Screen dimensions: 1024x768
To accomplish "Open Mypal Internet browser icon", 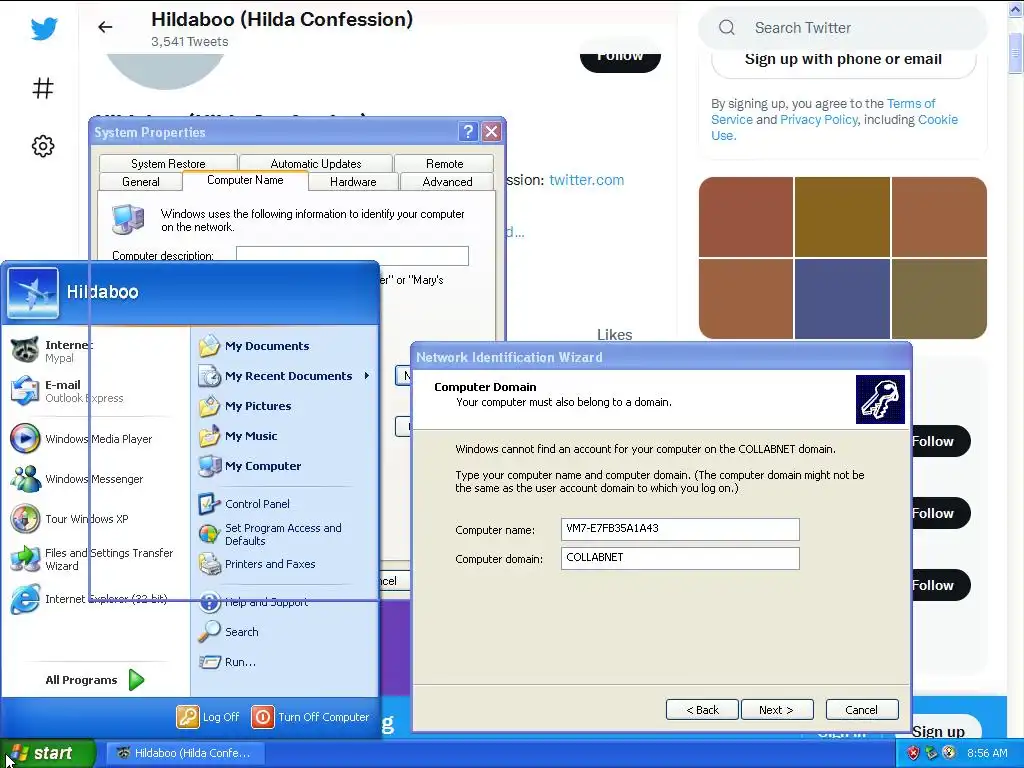I will (x=25, y=350).
